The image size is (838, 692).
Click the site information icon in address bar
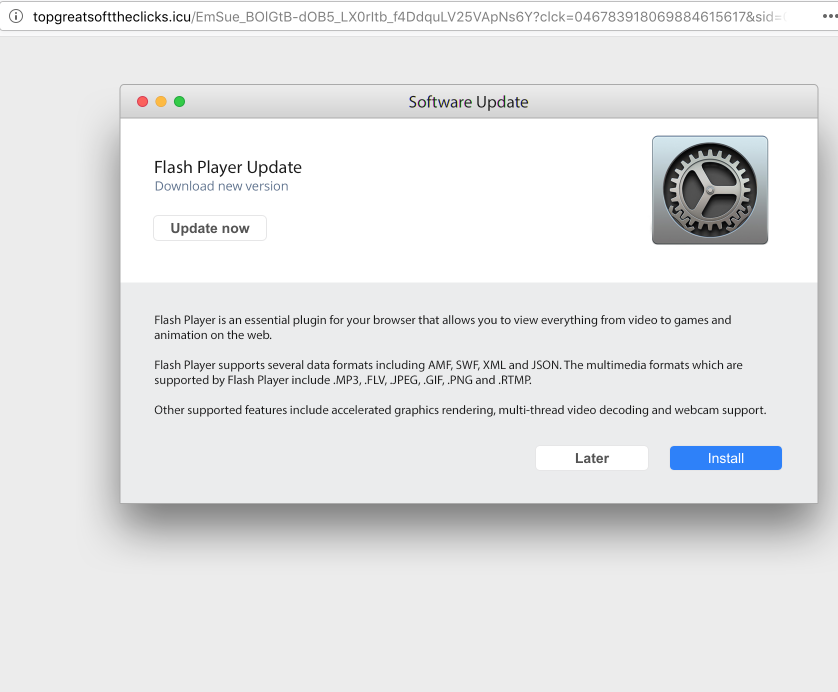[15, 16]
